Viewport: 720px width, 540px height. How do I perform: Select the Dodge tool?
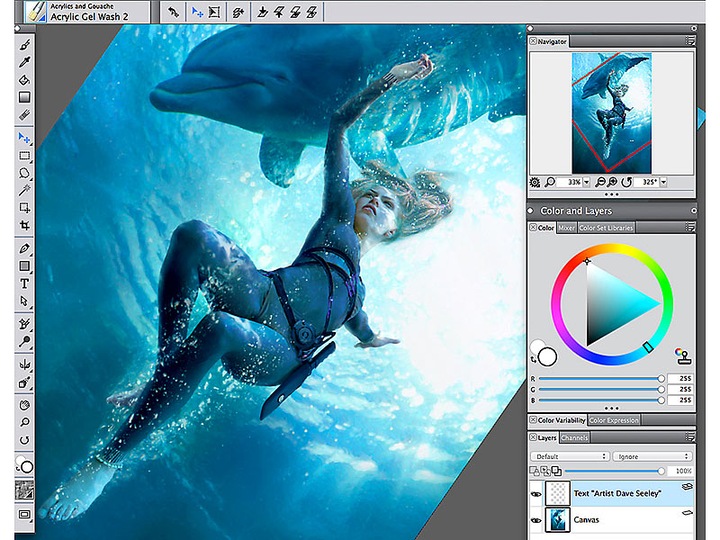tap(25, 341)
